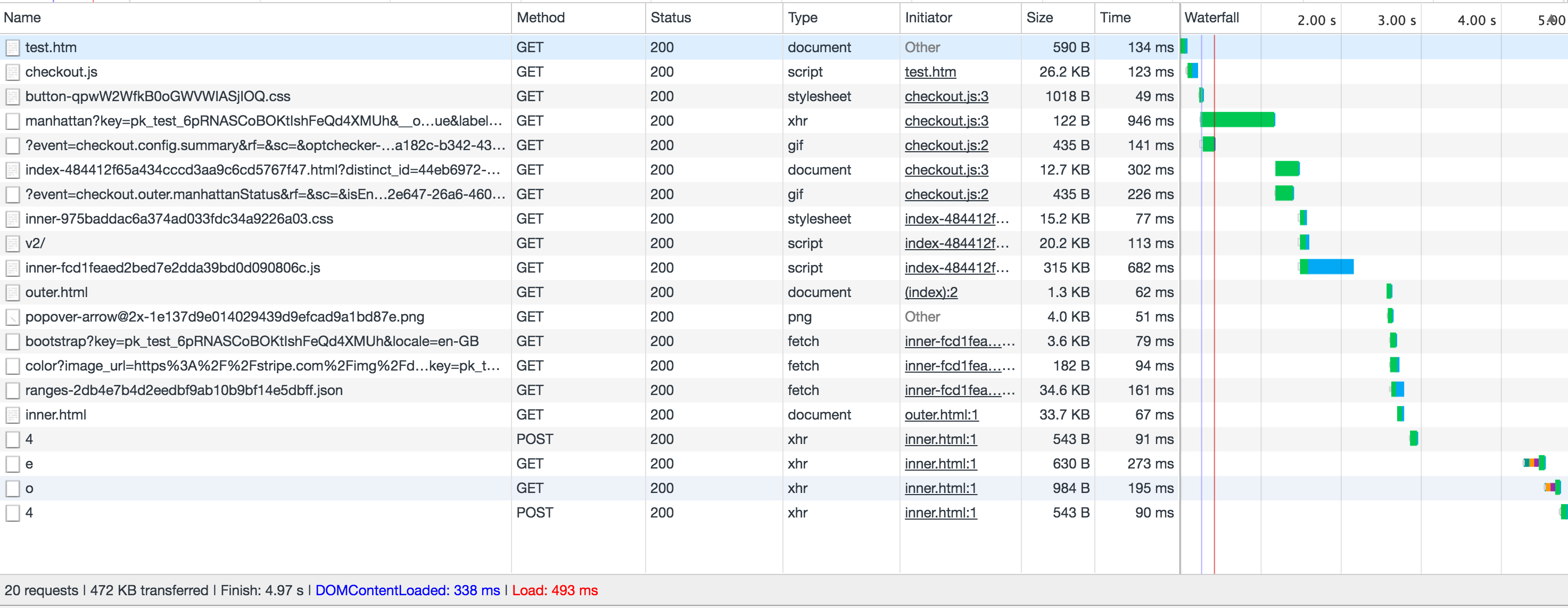Image resolution: width=1568 pixels, height=608 pixels.
Task: Select the checkout.js request name
Action: [x=61, y=72]
